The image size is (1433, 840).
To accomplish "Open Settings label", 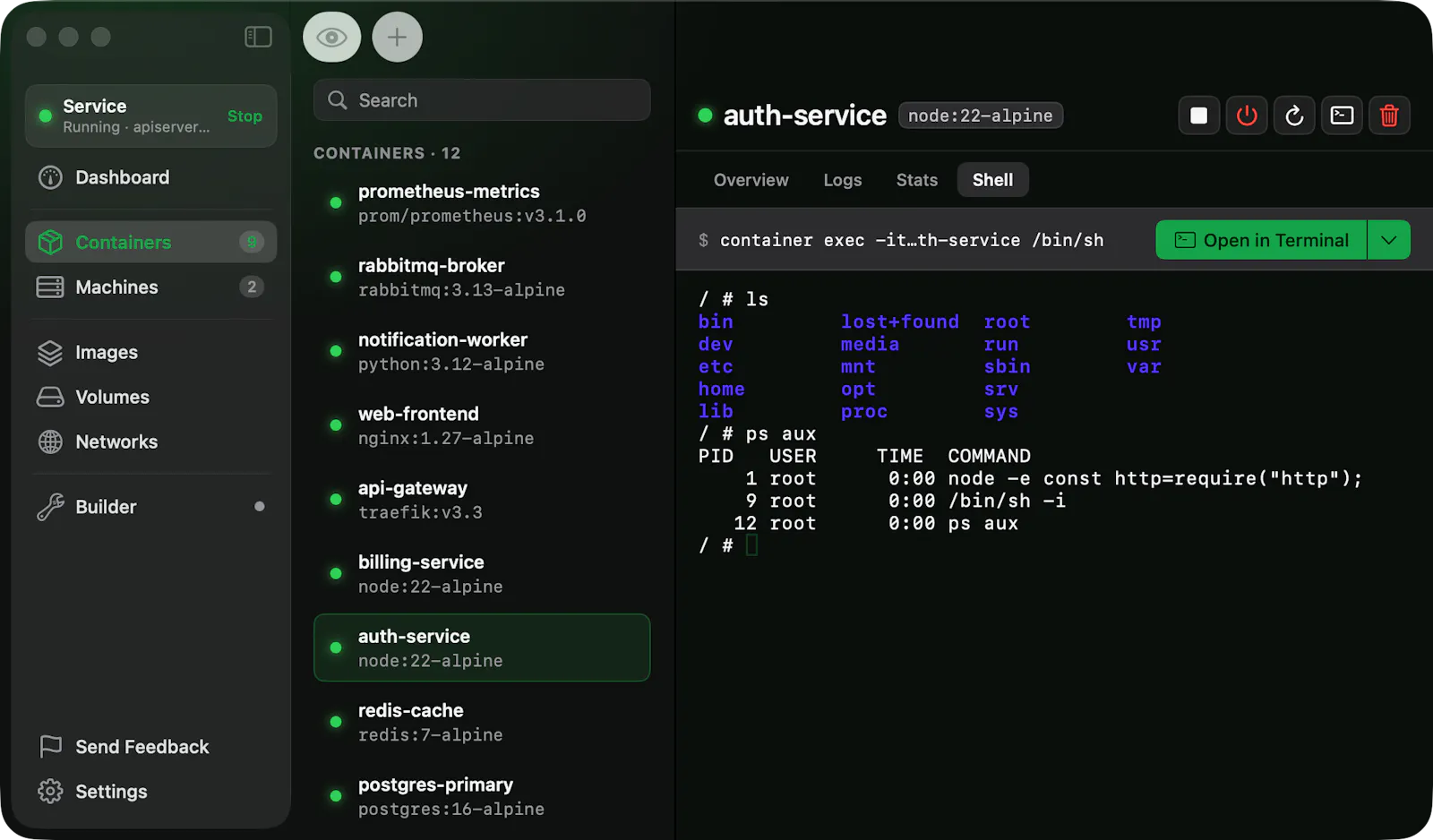I will pos(111,792).
